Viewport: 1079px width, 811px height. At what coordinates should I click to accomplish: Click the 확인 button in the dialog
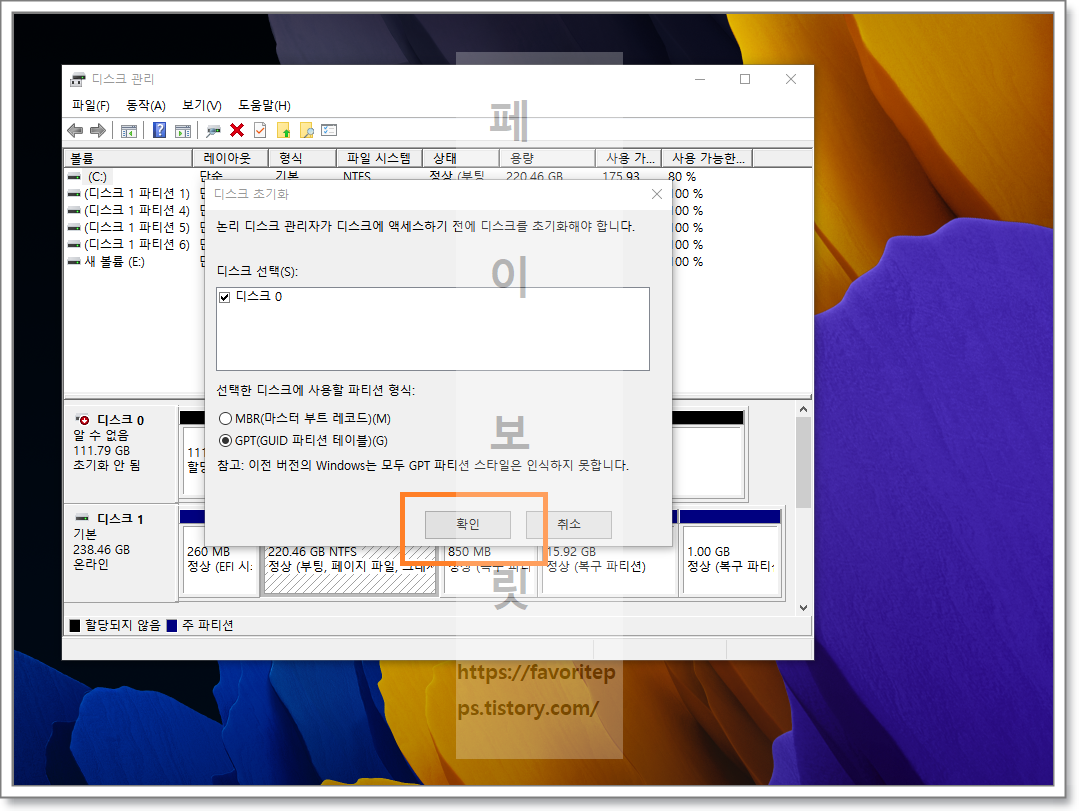pos(468,524)
